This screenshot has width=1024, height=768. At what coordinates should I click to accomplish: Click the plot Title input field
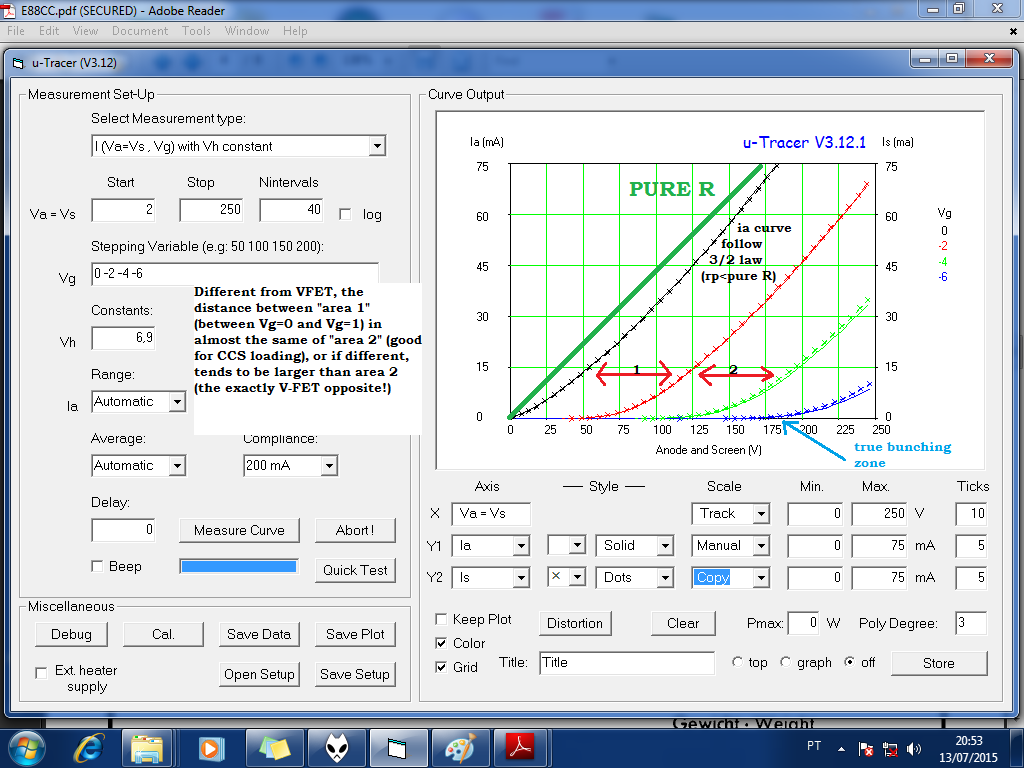tap(627, 663)
